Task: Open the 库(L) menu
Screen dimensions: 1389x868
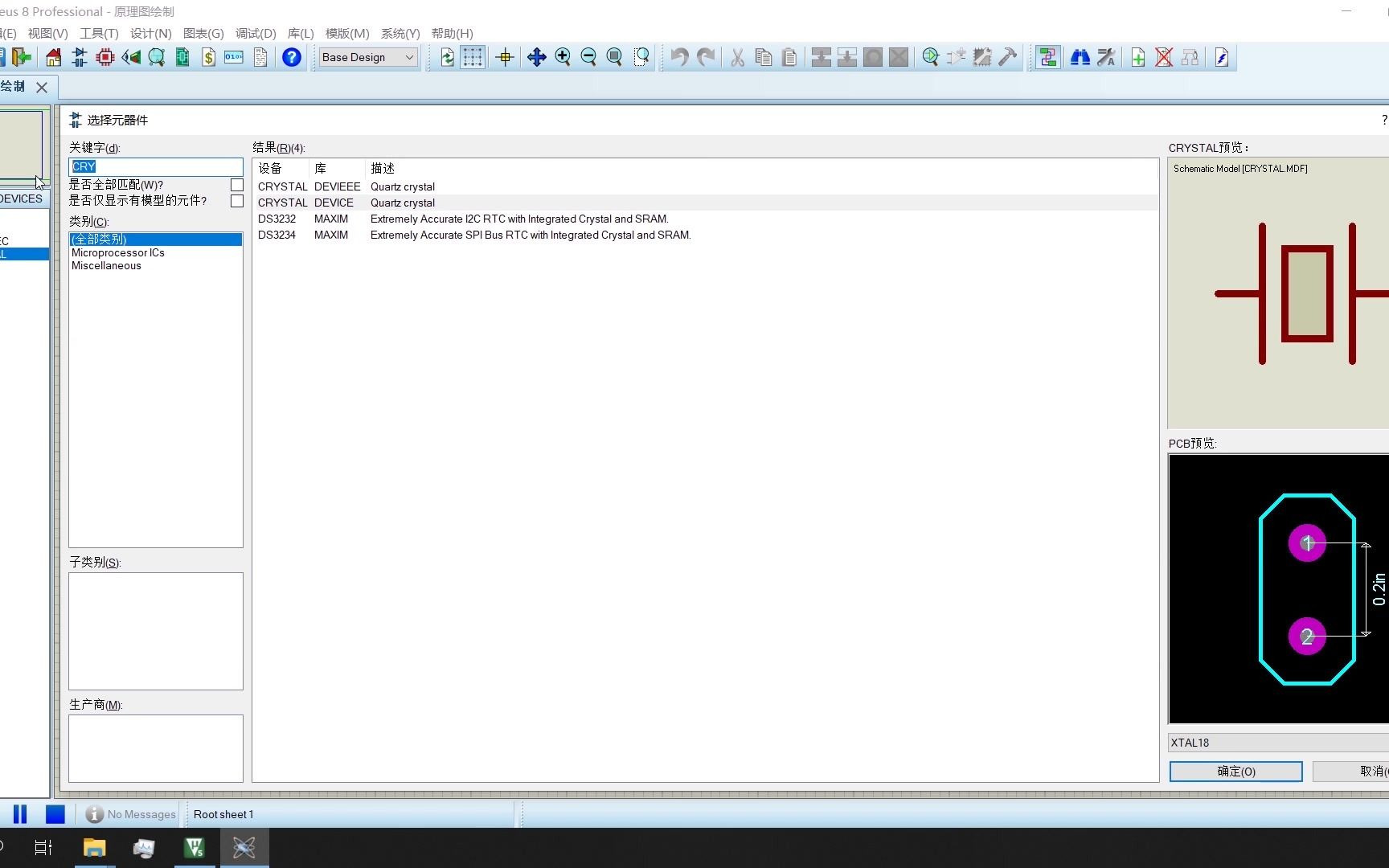Action: (301, 33)
